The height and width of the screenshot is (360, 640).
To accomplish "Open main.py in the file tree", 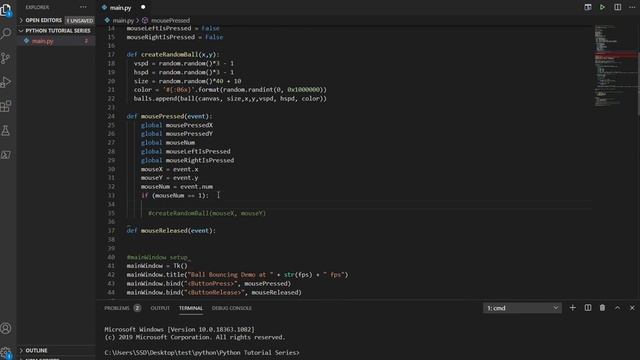I will click(56, 41).
